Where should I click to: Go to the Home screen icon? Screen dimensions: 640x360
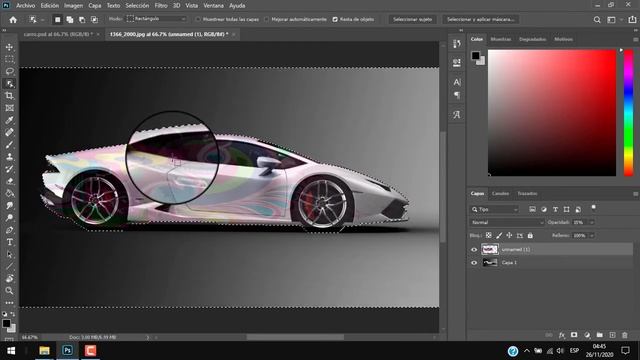coord(13,20)
